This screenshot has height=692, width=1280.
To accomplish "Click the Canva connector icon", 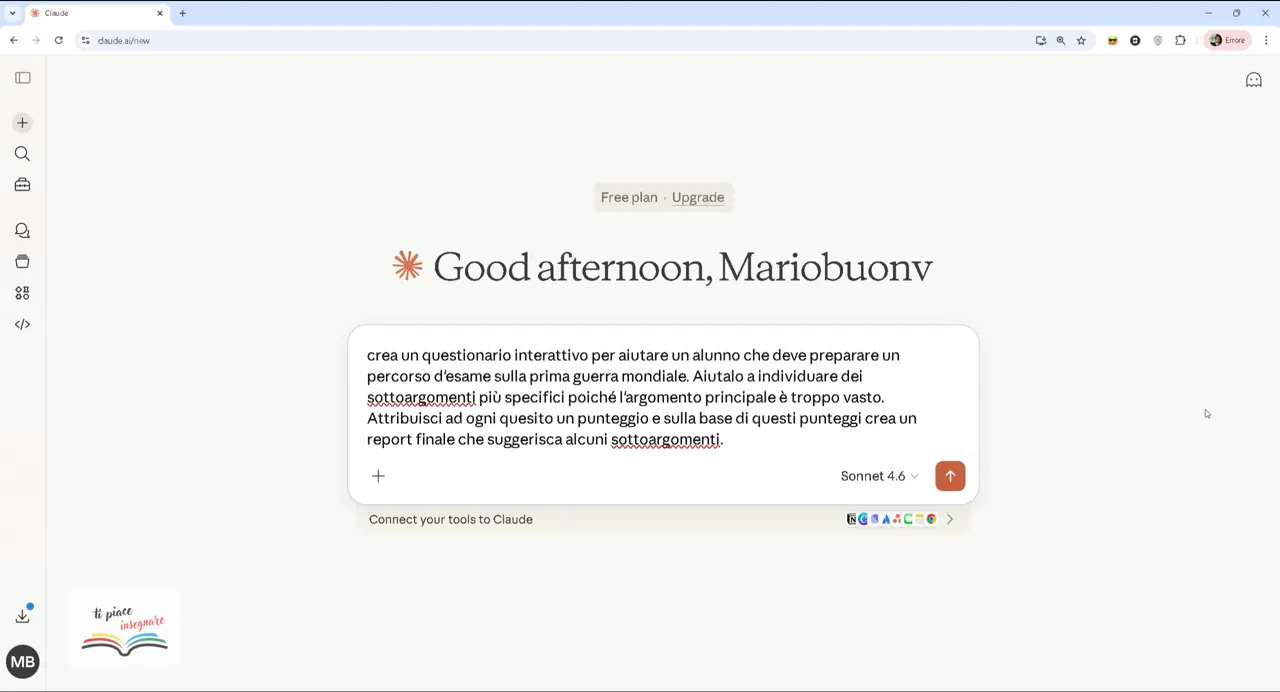I will 863,519.
